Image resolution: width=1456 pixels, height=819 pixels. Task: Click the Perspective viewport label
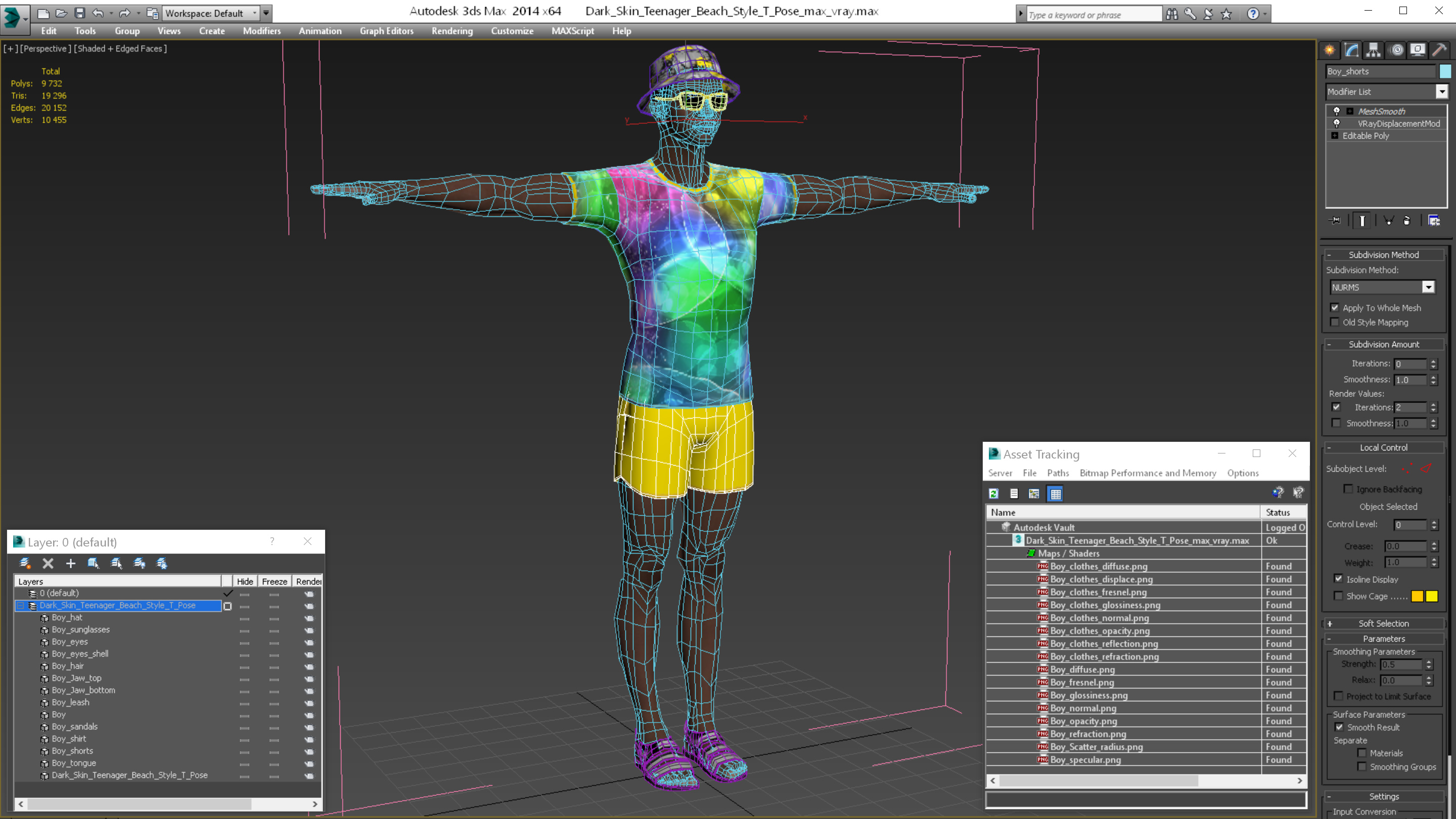[x=46, y=49]
